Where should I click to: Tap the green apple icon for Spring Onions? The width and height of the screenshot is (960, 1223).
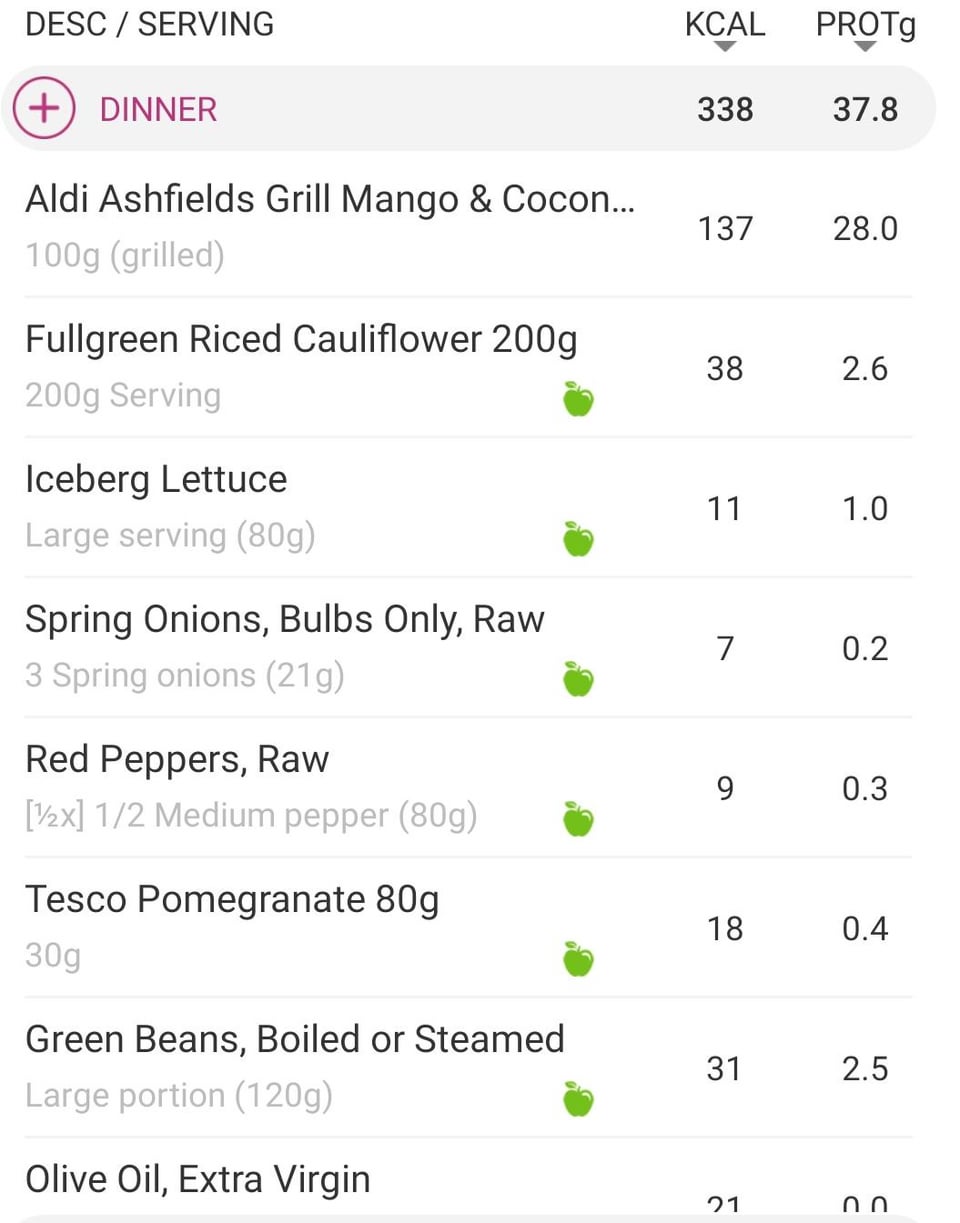(x=578, y=679)
